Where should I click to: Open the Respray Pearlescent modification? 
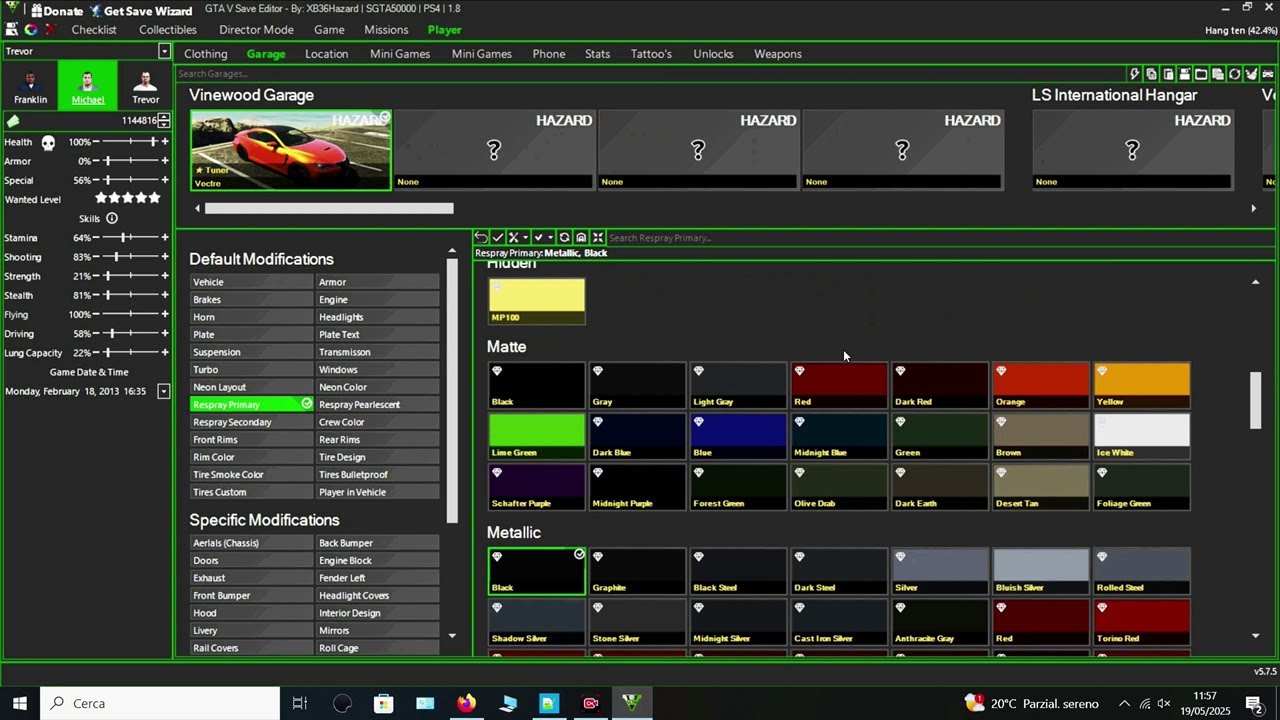click(x=378, y=404)
